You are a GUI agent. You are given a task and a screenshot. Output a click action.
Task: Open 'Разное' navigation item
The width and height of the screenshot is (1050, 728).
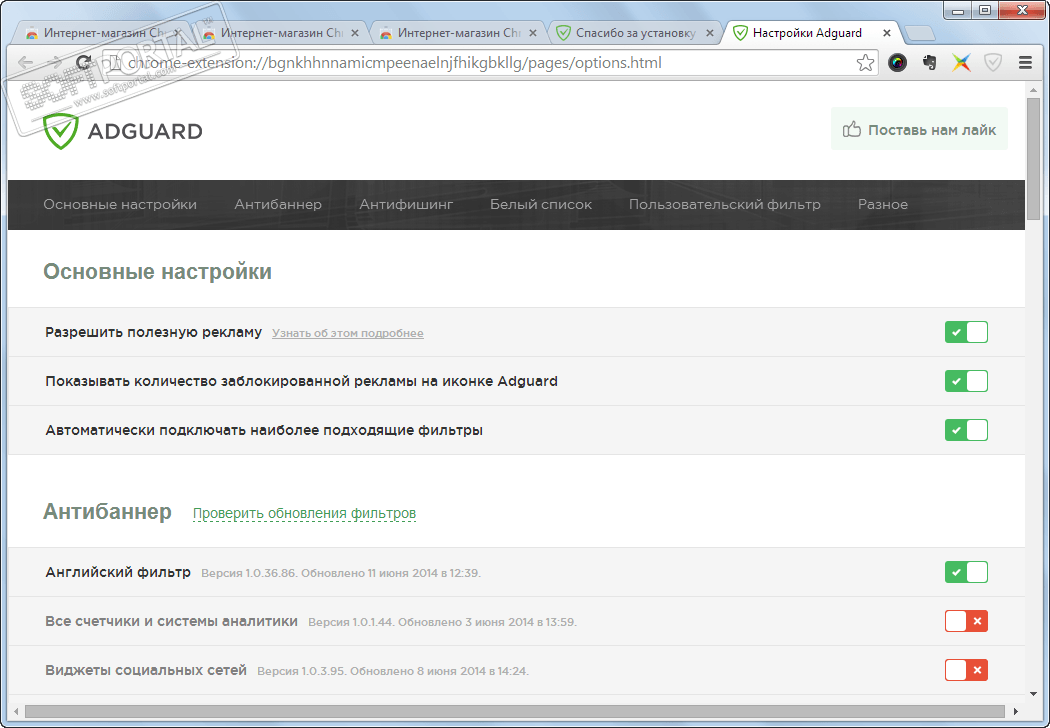point(883,204)
